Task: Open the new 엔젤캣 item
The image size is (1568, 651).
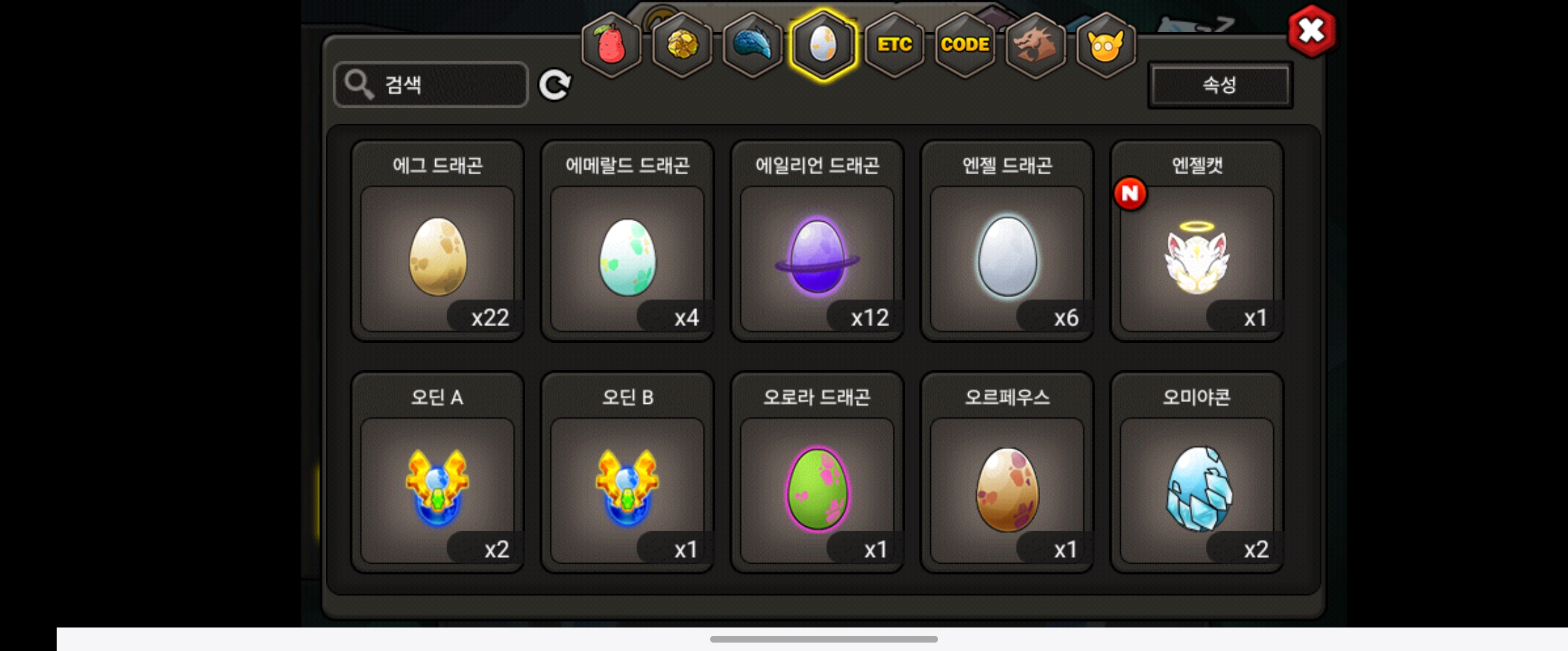Action: point(1197,241)
